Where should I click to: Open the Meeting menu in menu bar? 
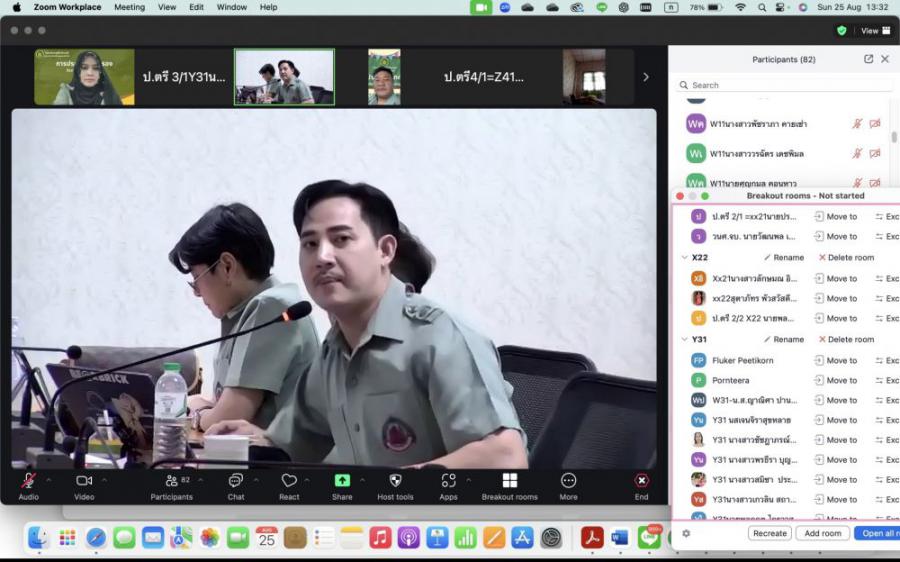129,7
